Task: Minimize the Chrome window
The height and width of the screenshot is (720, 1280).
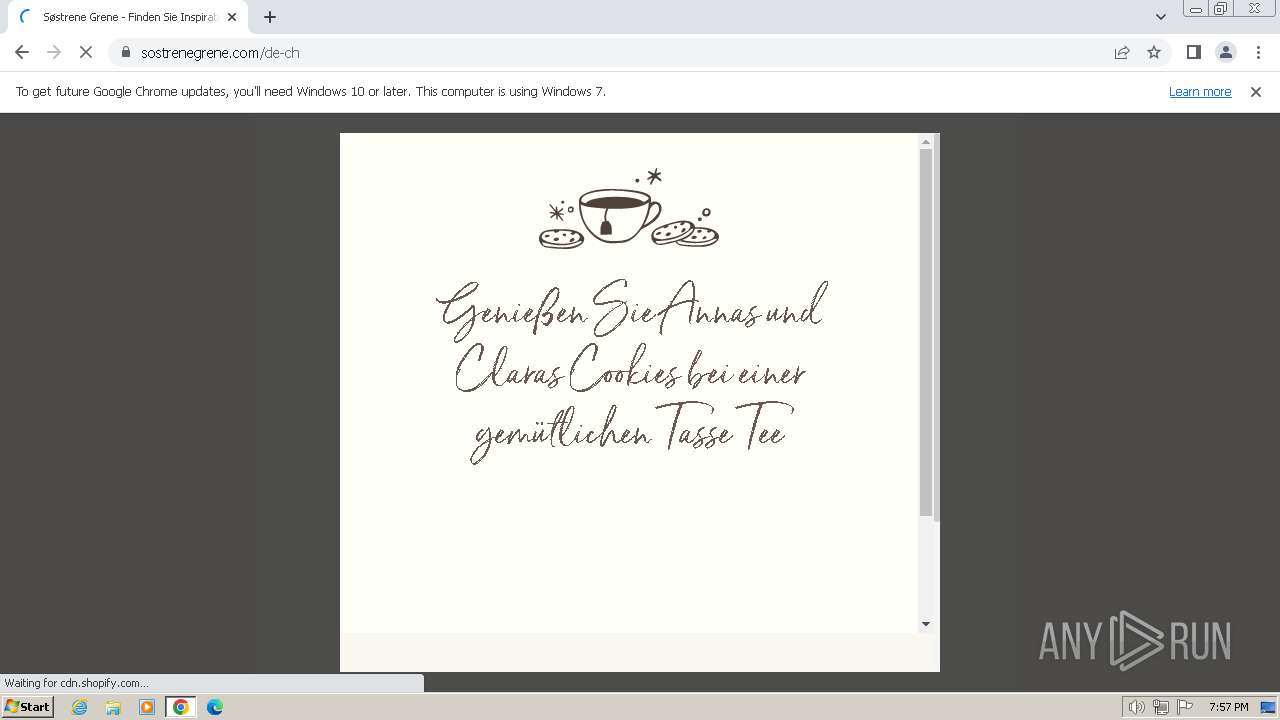Action: click(x=1195, y=9)
